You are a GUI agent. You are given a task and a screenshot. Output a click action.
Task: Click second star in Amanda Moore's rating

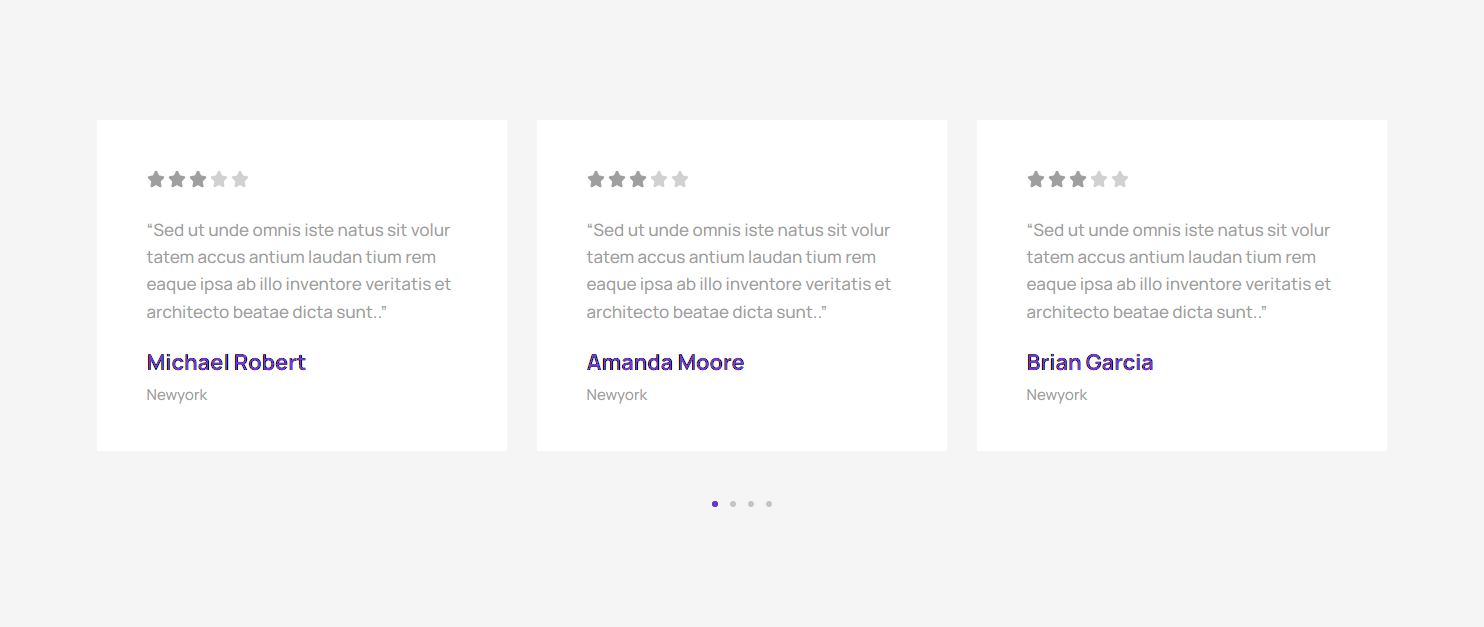(x=617, y=180)
